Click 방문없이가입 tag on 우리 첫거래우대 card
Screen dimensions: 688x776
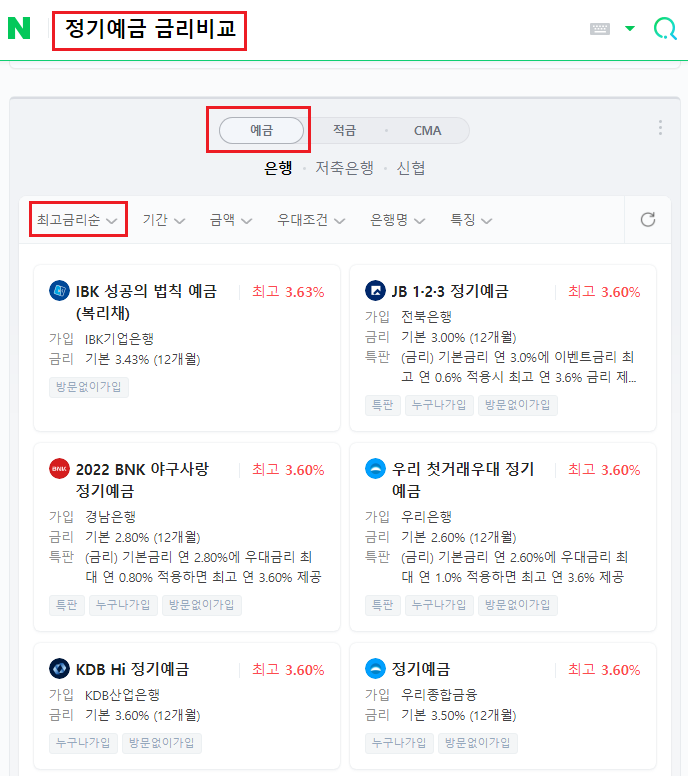coord(518,605)
